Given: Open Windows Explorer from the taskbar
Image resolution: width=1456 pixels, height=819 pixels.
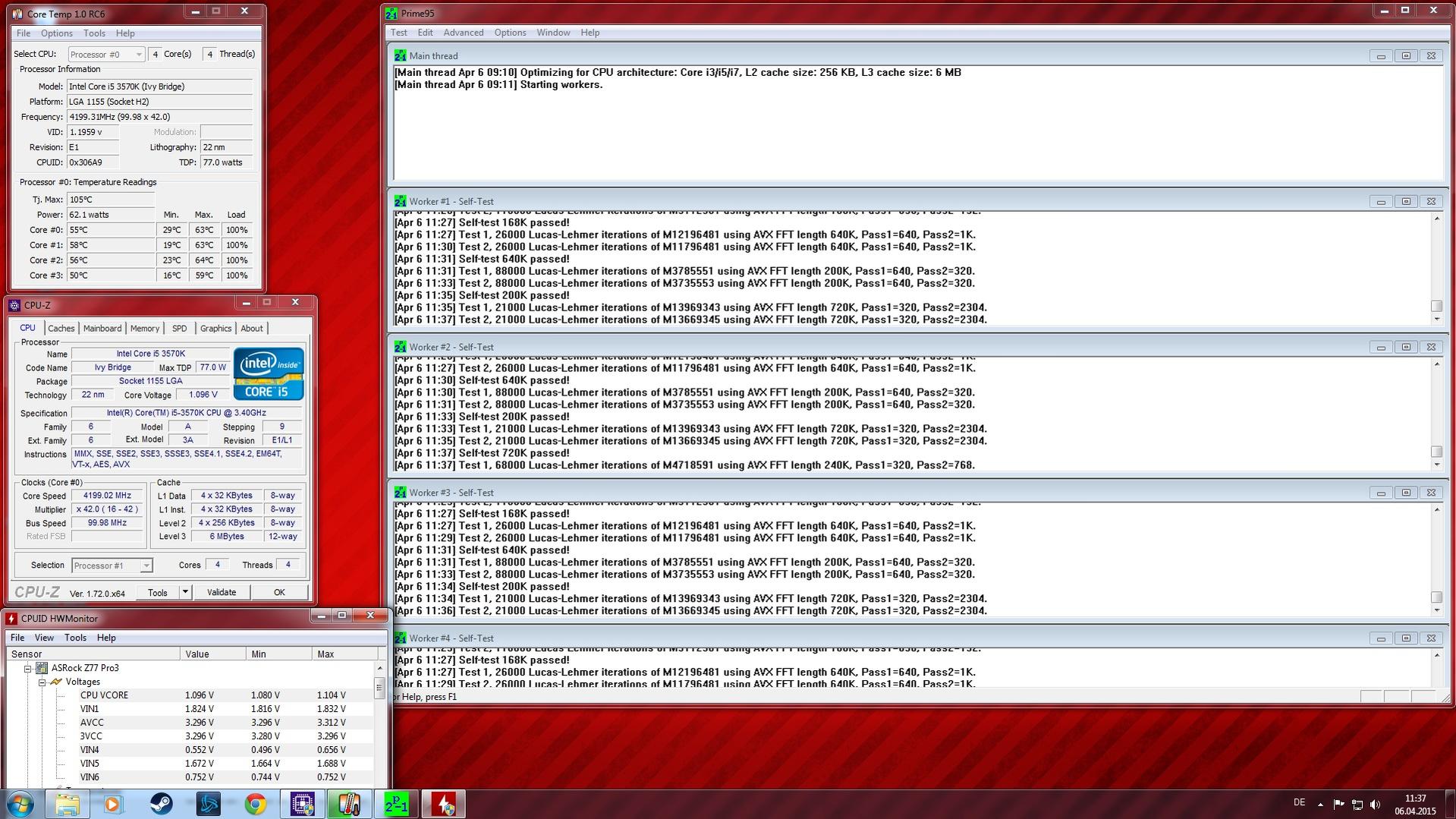Looking at the screenshot, I should 67,804.
